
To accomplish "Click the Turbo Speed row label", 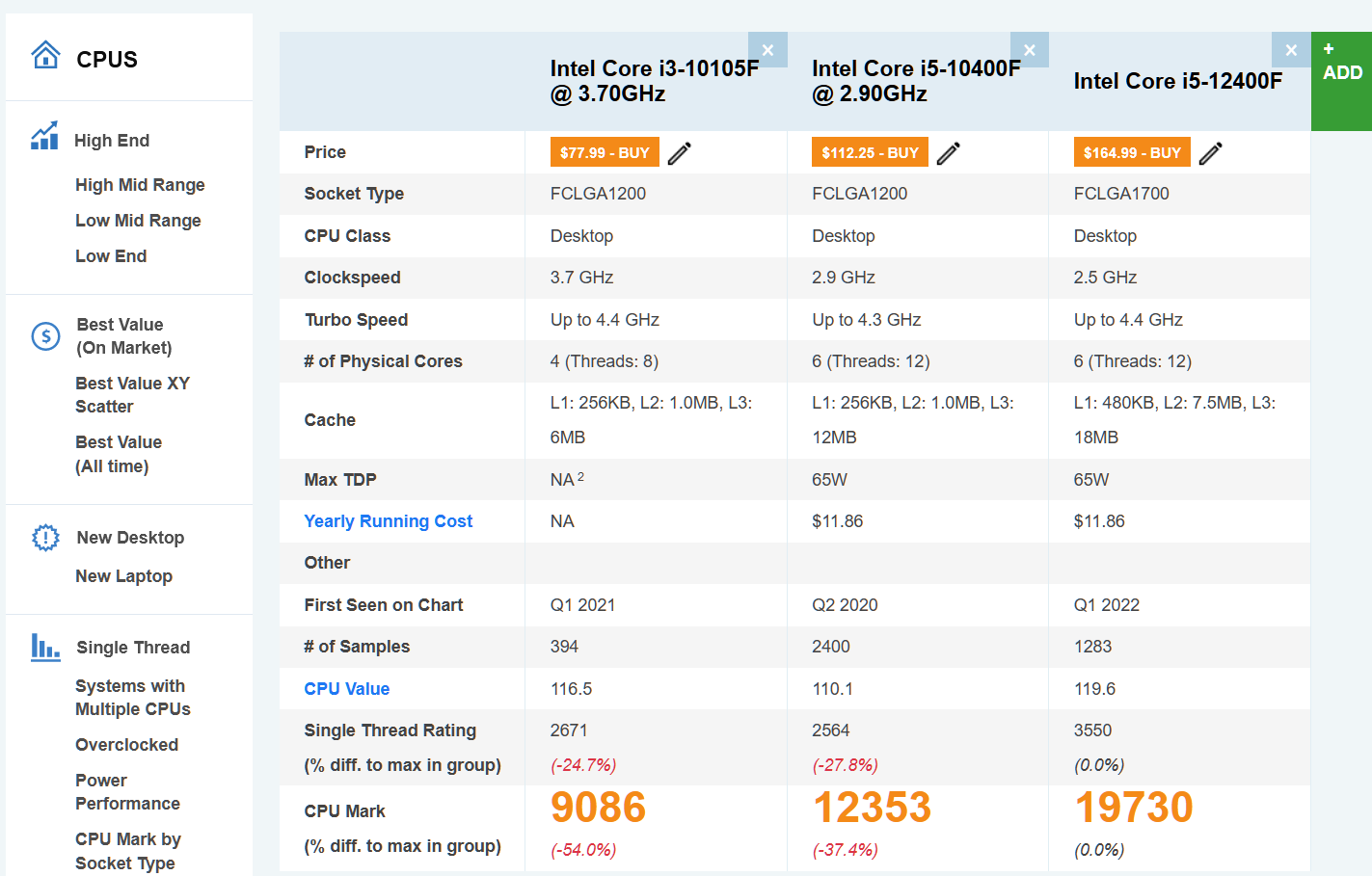I will pos(356,320).
